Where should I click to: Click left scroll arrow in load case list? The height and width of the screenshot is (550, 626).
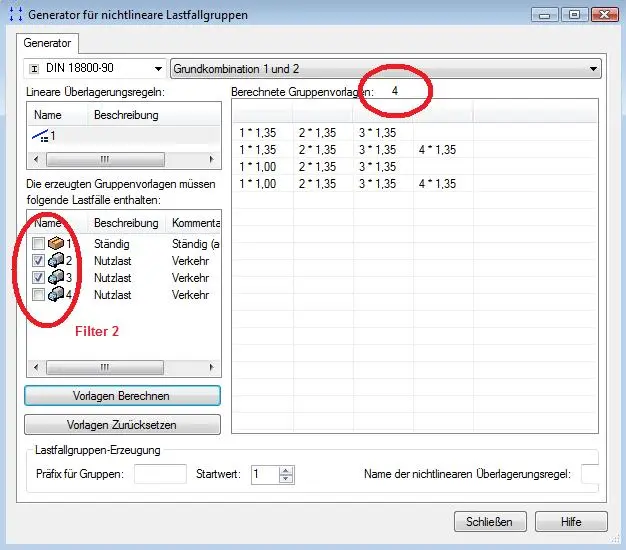(x=36, y=367)
